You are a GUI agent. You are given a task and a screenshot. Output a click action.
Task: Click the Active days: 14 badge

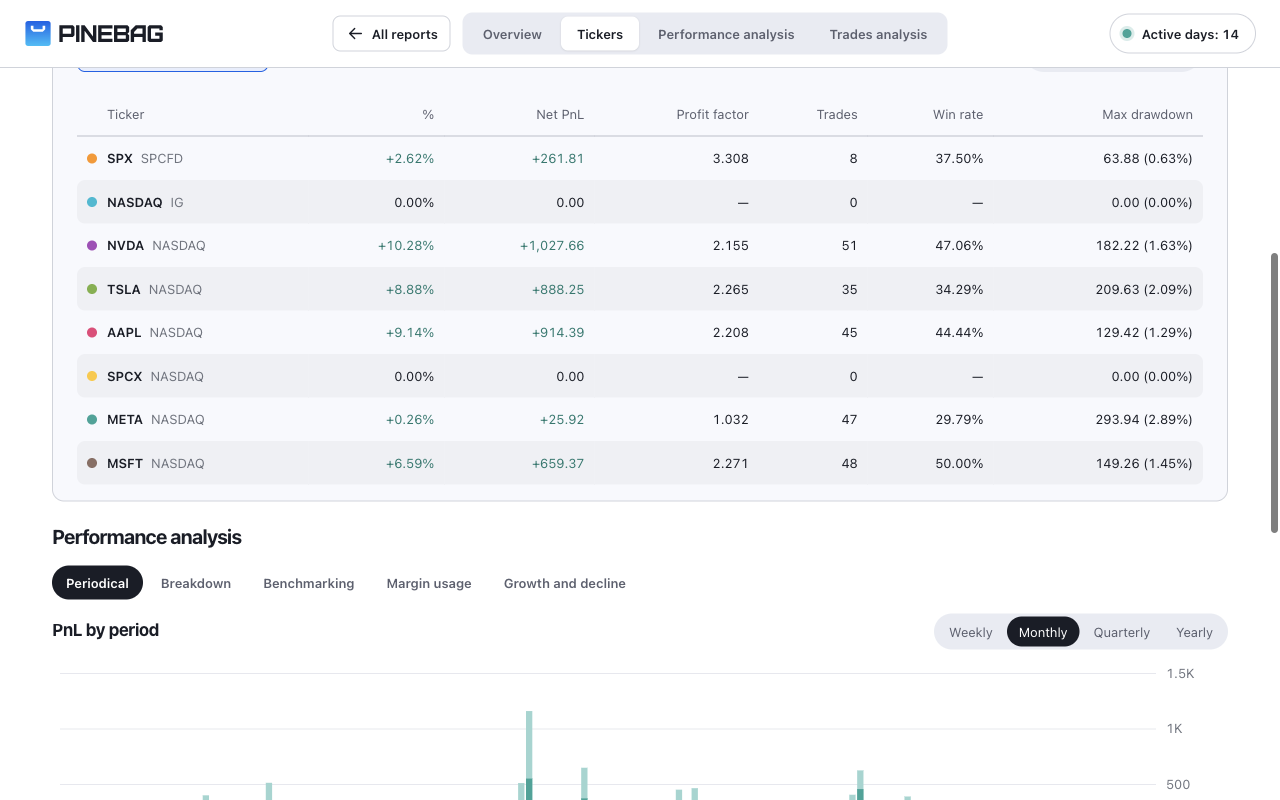click(x=1182, y=34)
